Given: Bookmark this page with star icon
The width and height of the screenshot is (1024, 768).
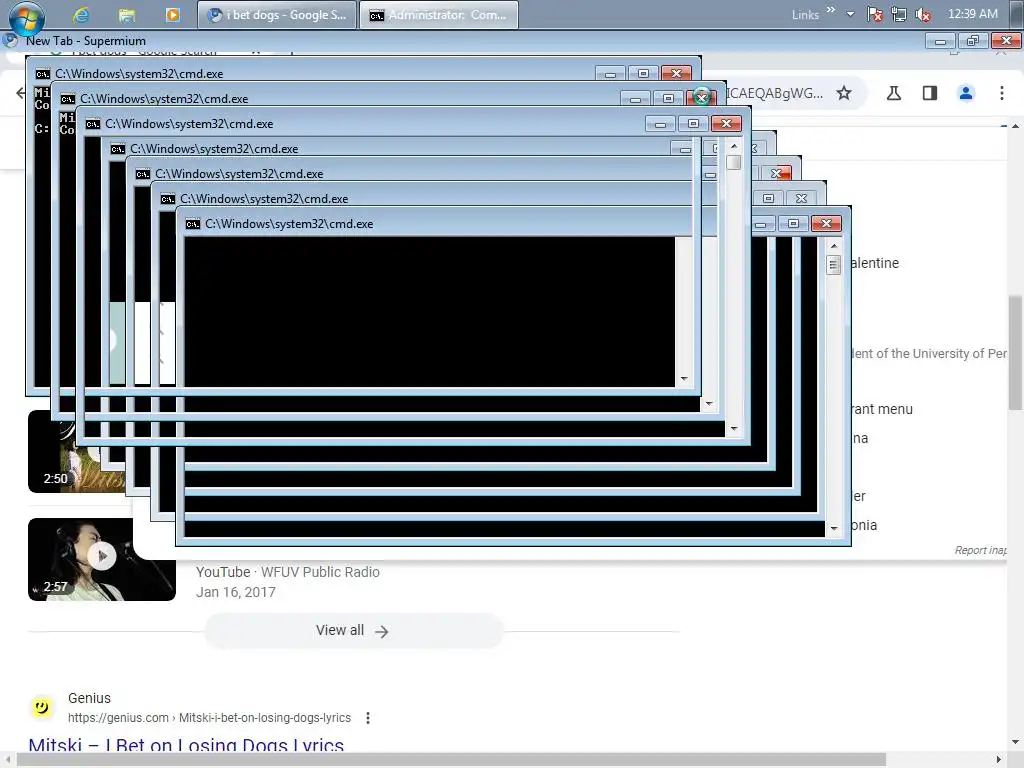Looking at the screenshot, I should (x=844, y=93).
